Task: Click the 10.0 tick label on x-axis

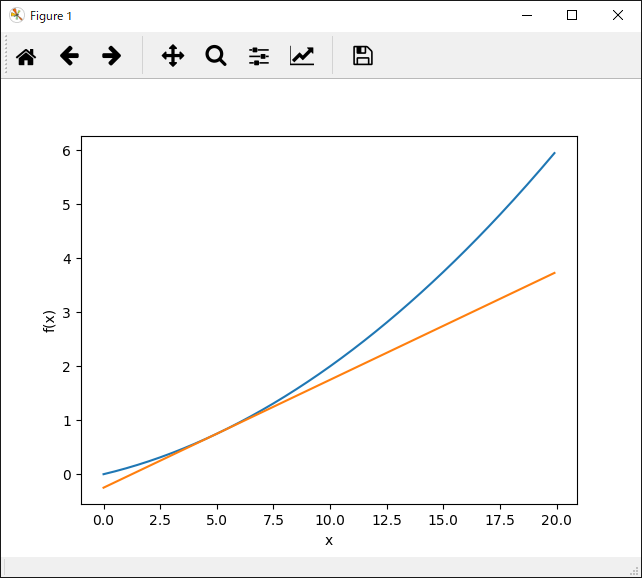Action: coord(329,521)
